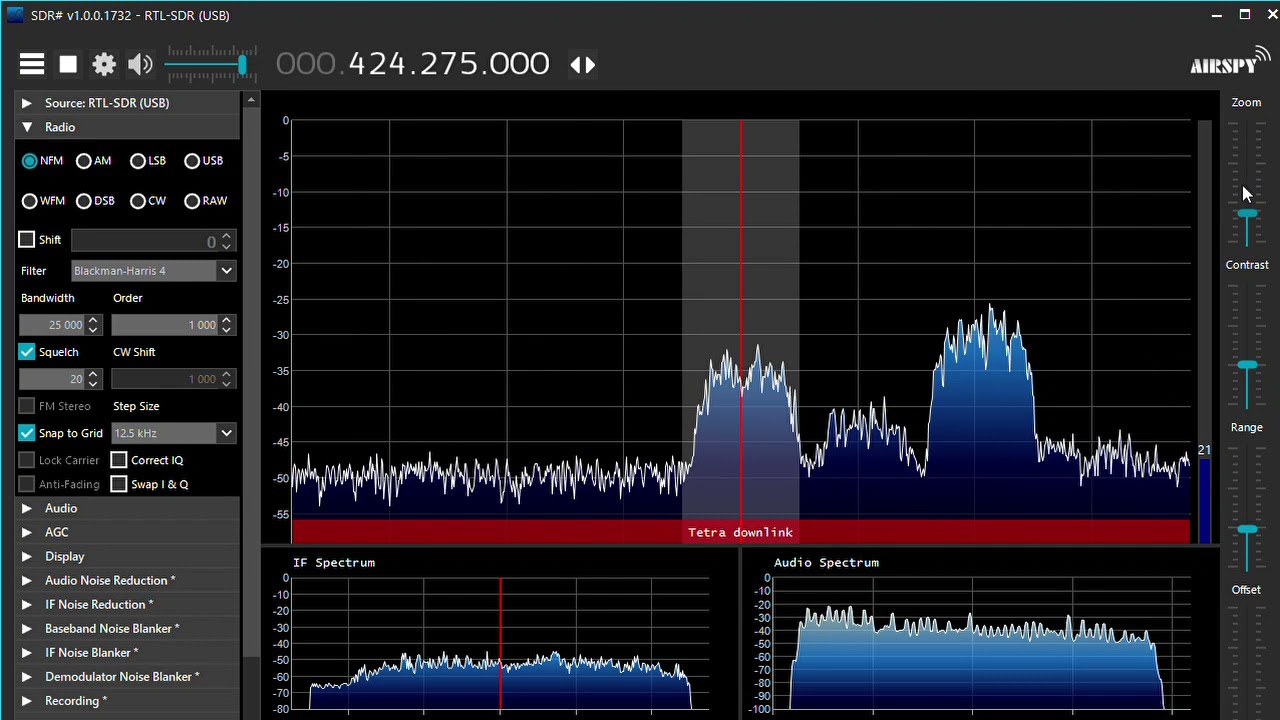
Task: Expand the Source: RTL-SDR (USB) section
Action: tap(128, 103)
